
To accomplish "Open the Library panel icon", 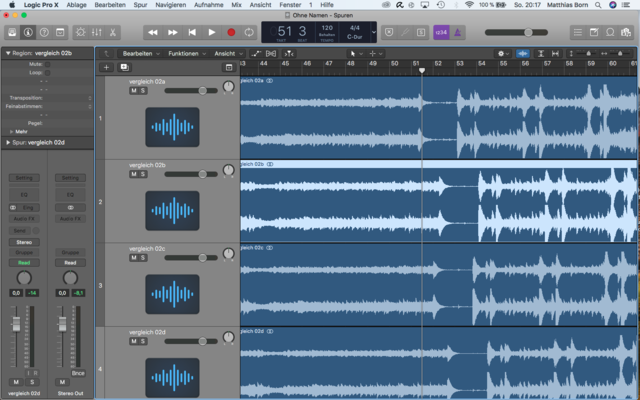I will click(x=12, y=33).
